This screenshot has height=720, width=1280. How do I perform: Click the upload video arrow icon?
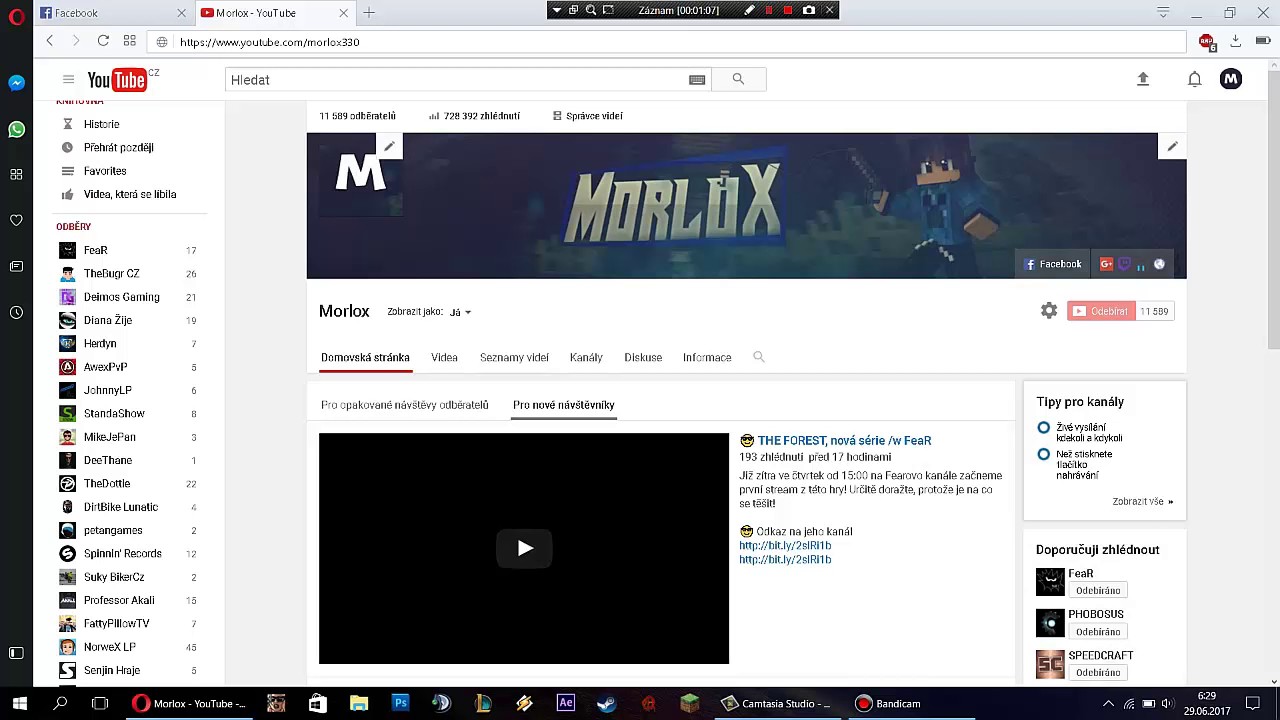1143,79
